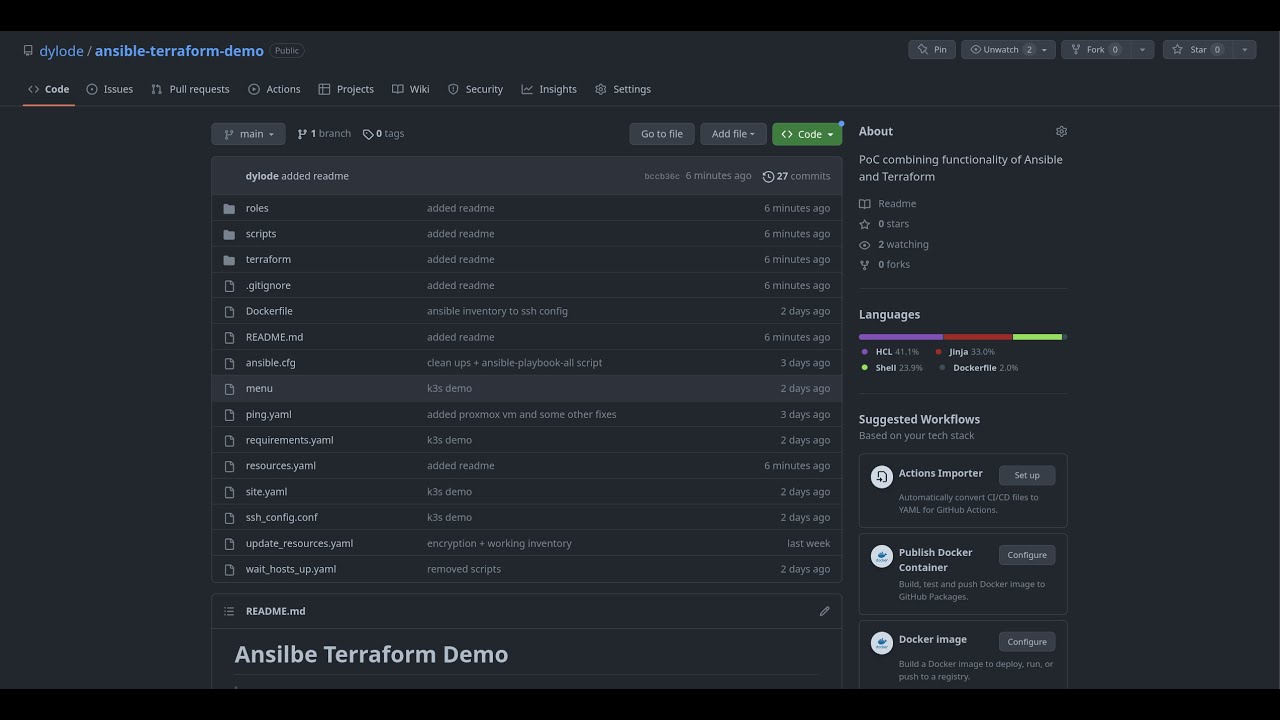Image resolution: width=1280 pixels, height=720 pixels.
Task: Click the star icon beside 0 stars
Action: [865, 224]
